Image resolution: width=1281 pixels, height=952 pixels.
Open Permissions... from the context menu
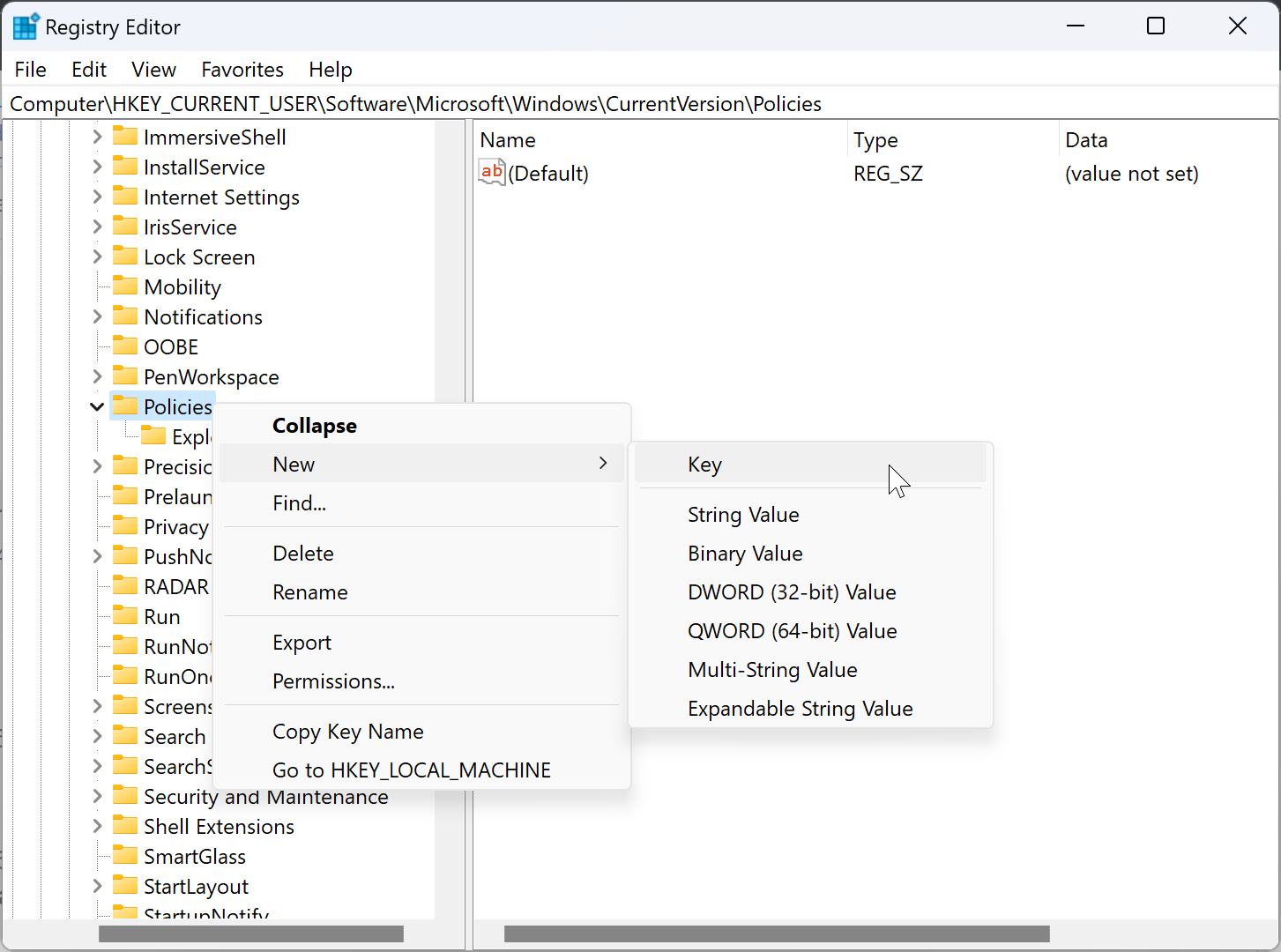point(421,681)
